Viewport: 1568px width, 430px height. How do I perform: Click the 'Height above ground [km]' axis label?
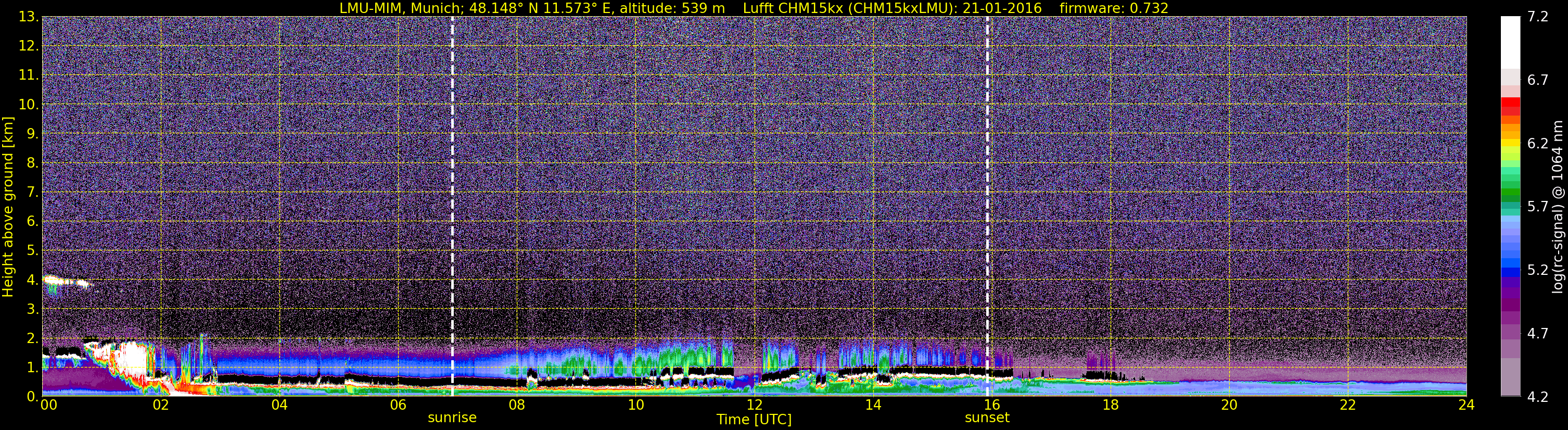click(8, 207)
